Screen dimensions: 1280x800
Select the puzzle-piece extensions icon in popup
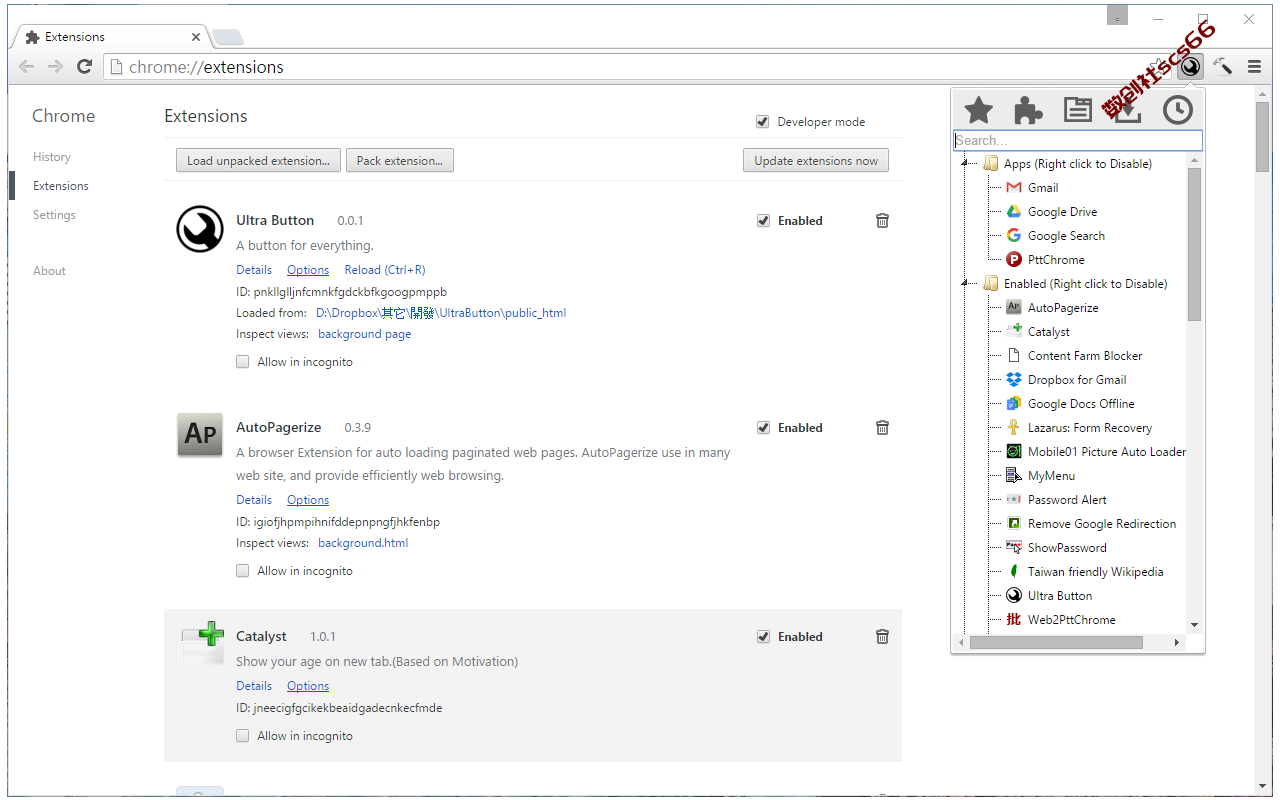(x=1028, y=110)
